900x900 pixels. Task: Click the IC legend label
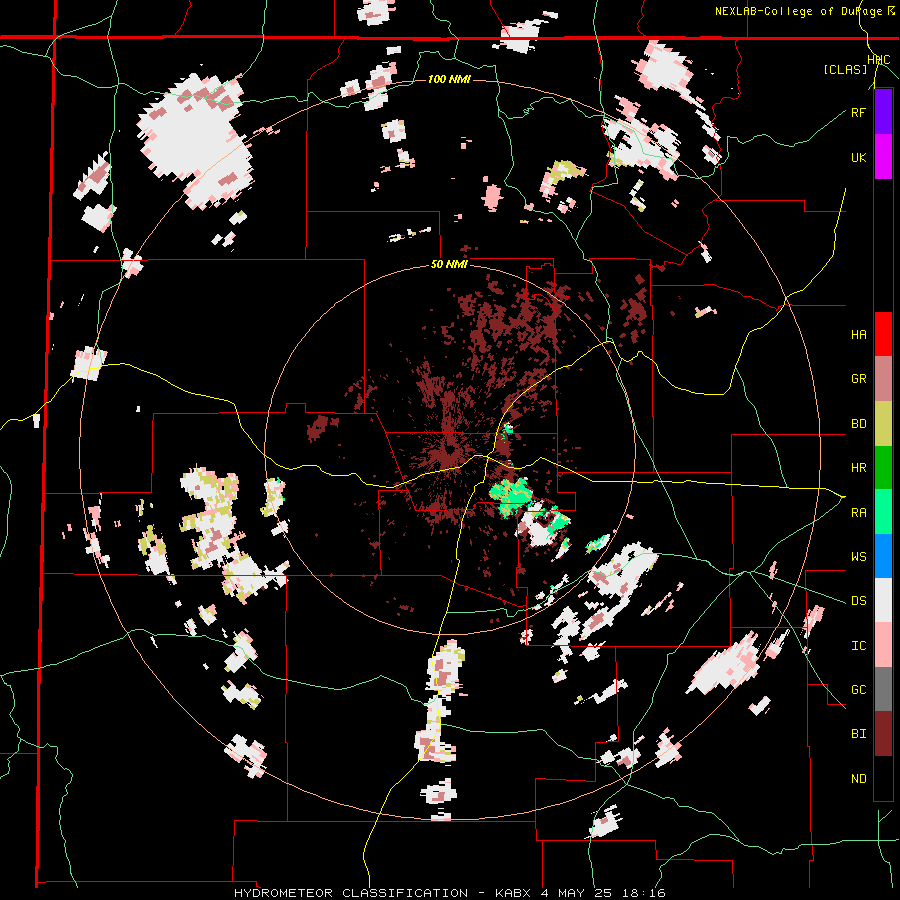(x=858, y=646)
